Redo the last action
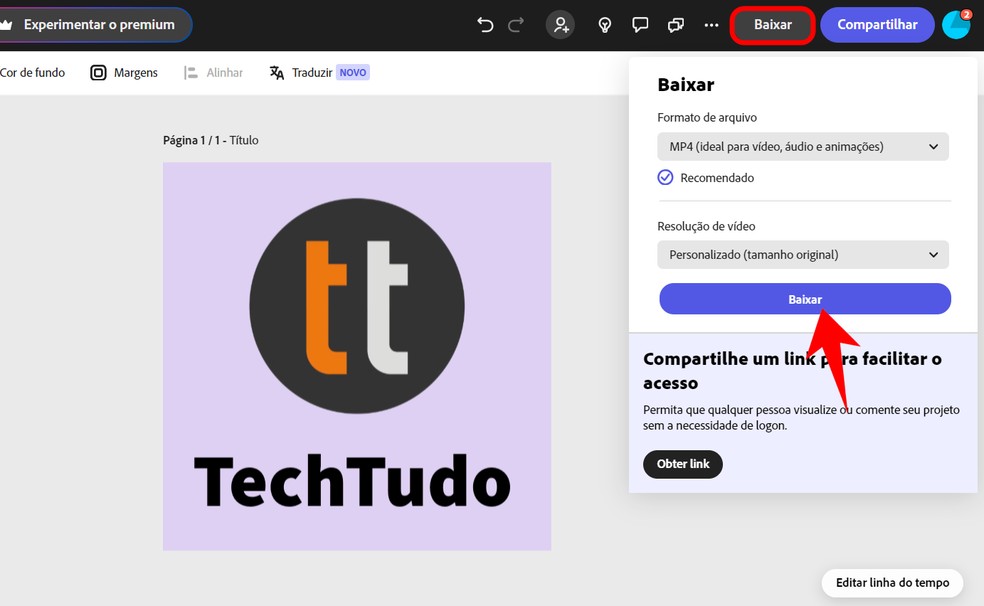 point(516,26)
